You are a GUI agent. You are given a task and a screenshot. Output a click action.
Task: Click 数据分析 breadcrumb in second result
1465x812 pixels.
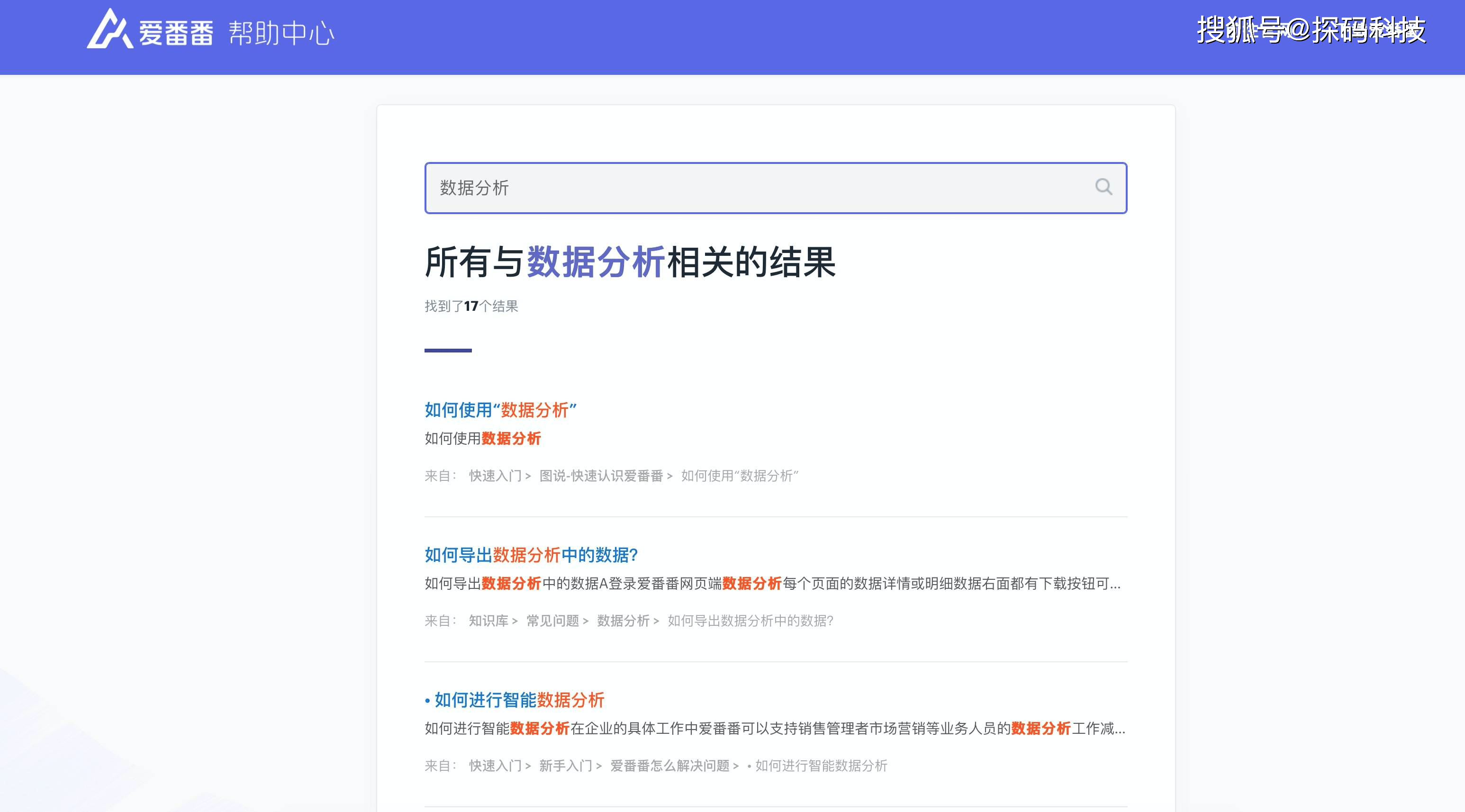point(623,621)
